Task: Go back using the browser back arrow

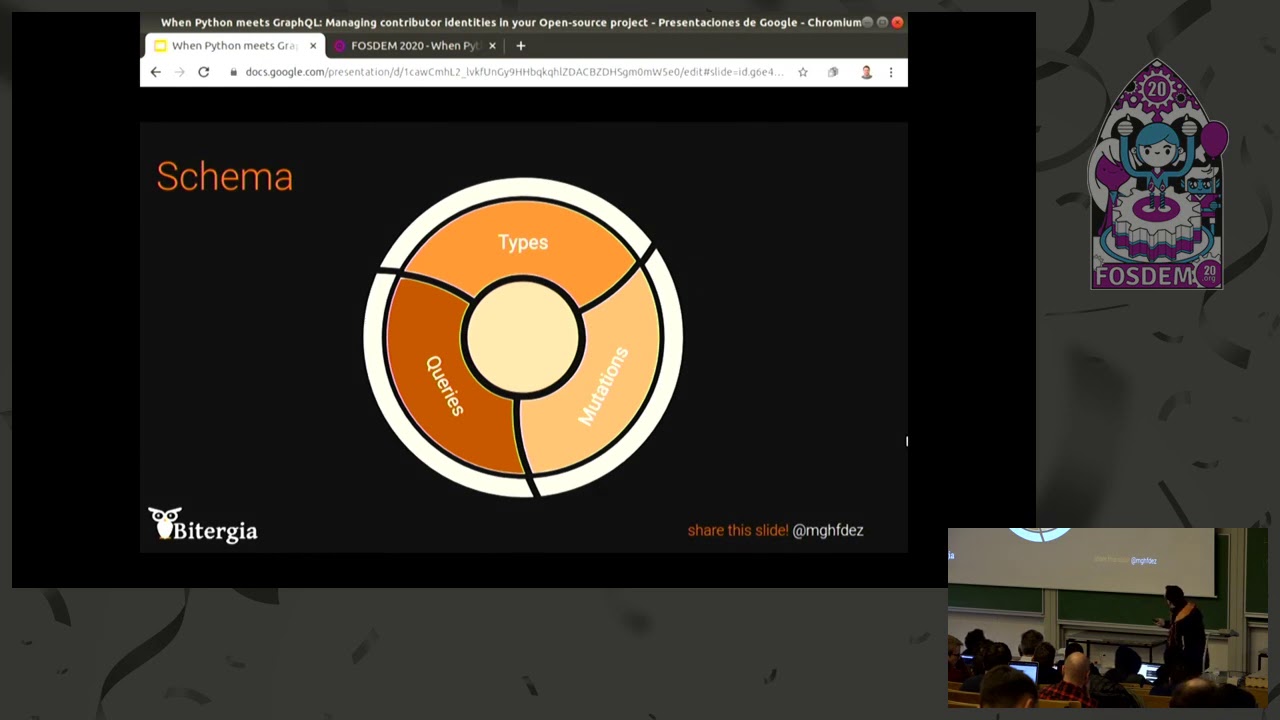Action: pos(155,72)
